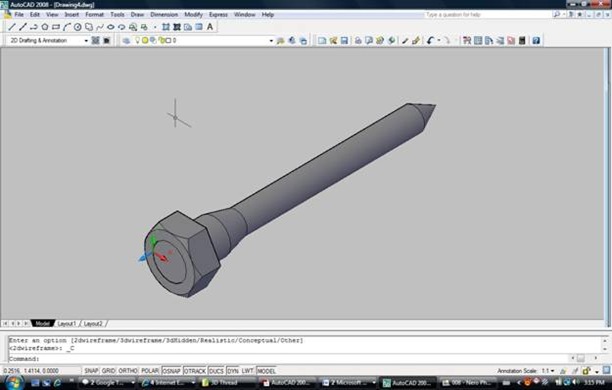Viewport: 612px width, 390px height.
Task: Select the Rectangle draw tool
Action: pyautogui.click(x=56, y=27)
